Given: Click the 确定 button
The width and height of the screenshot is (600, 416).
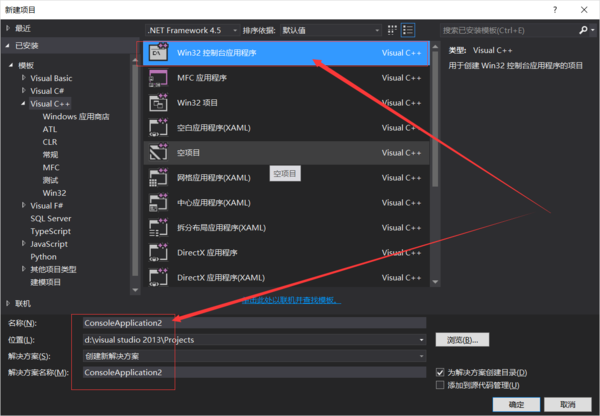Looking at the screenshot, I should (516, 405).
